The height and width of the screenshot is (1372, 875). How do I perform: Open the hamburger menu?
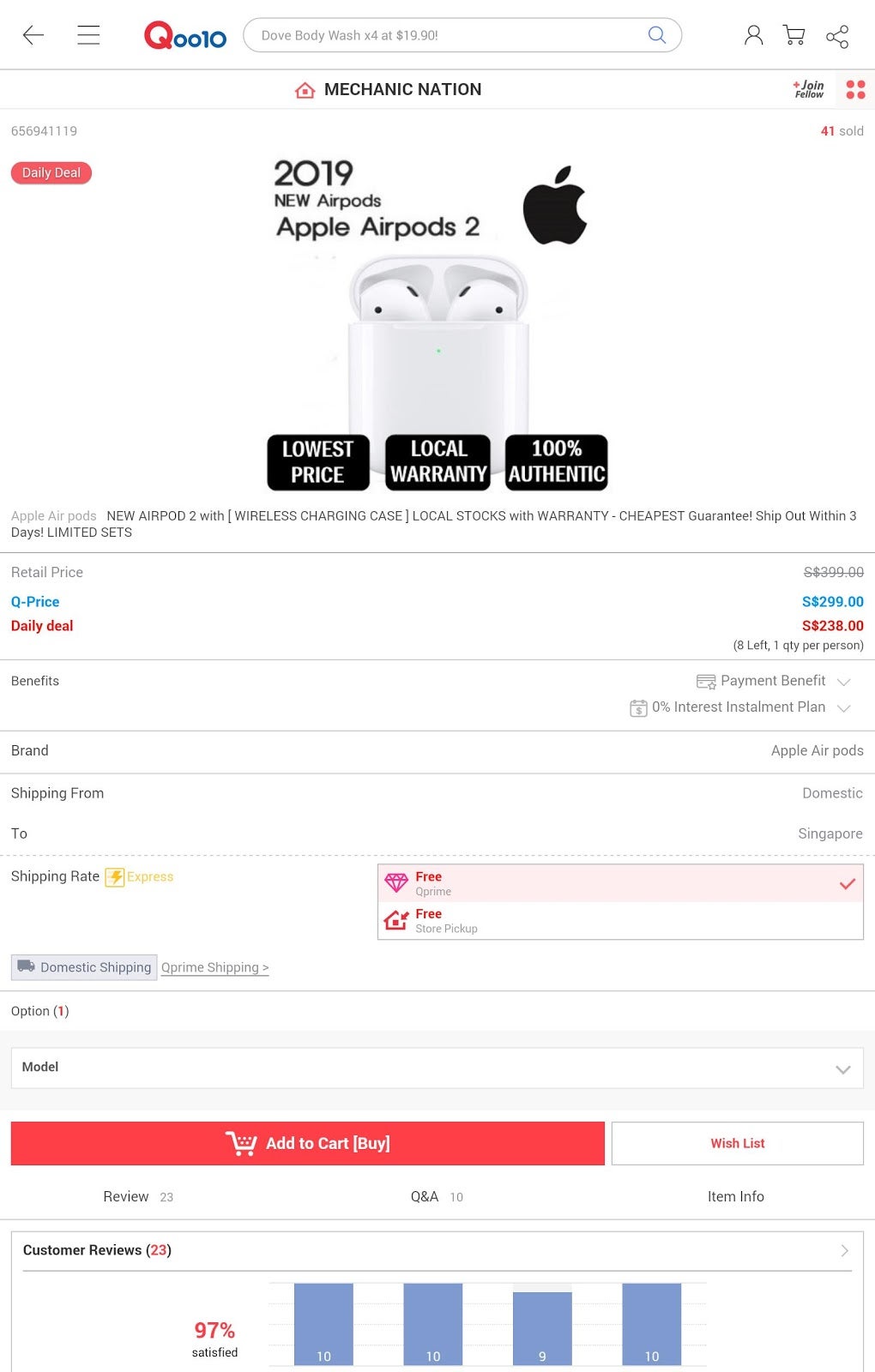point(88,35)
